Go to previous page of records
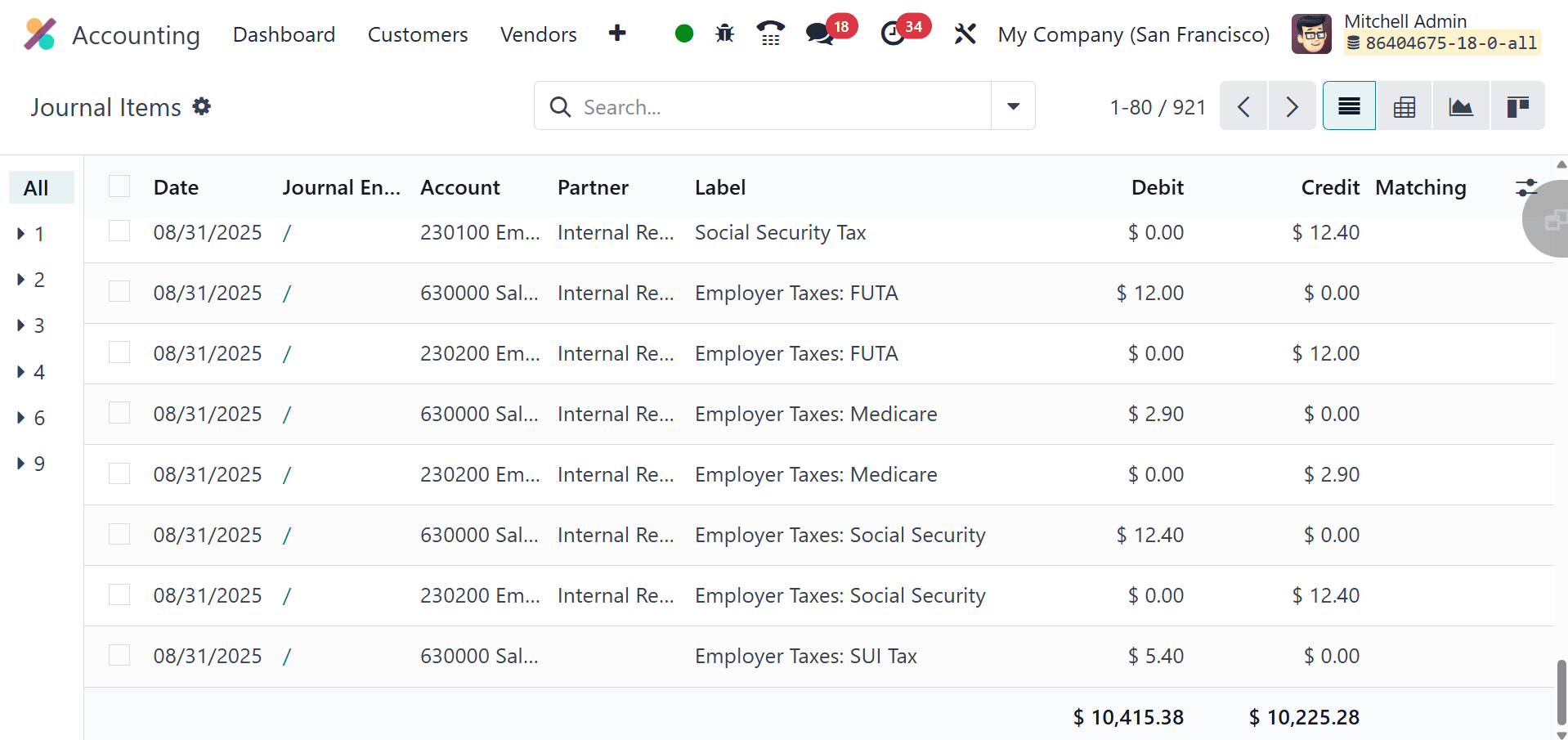Image resolution: width=1568 pixels, height=740 pixels. (1243, 106)
